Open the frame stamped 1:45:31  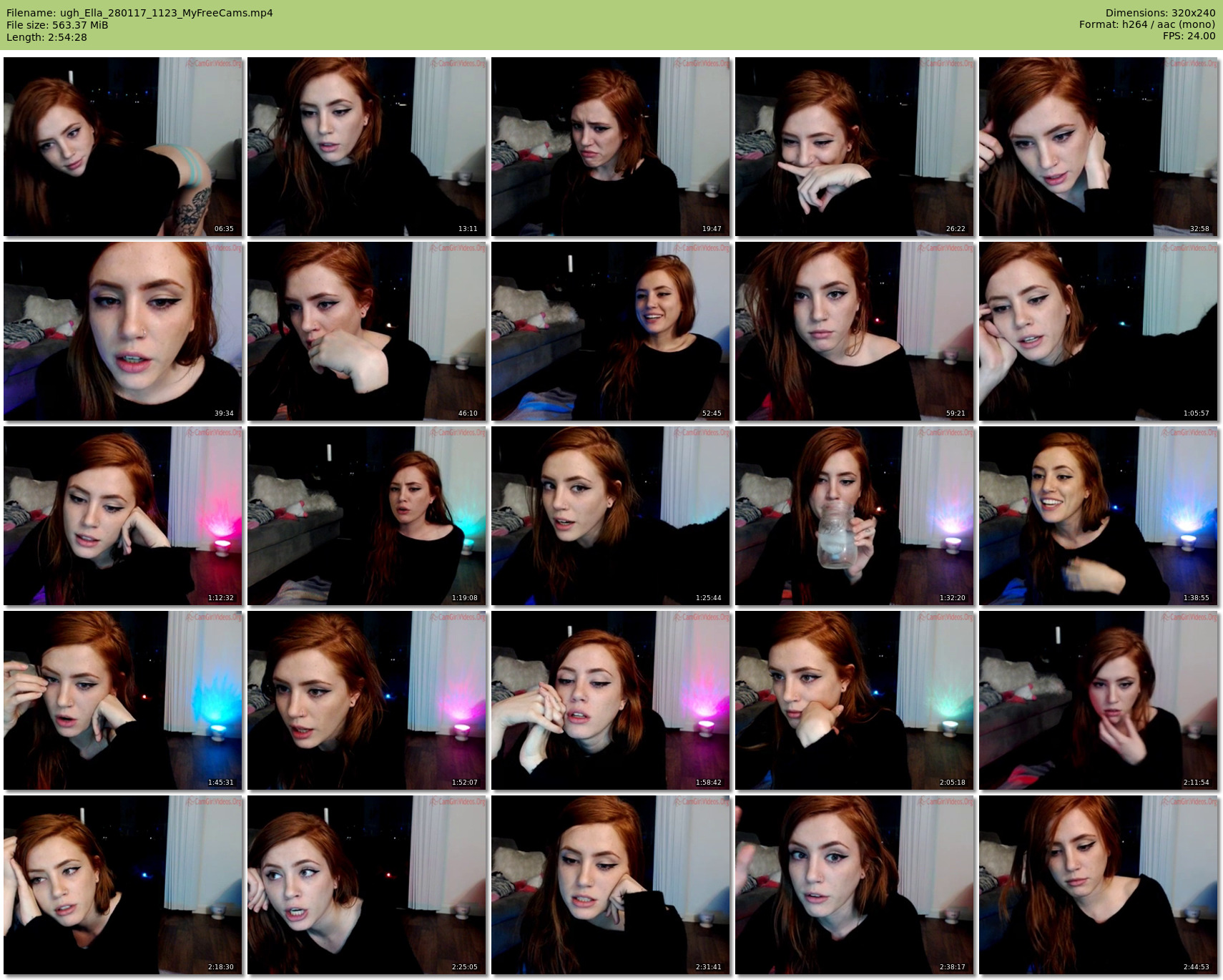tap(123, 700)
